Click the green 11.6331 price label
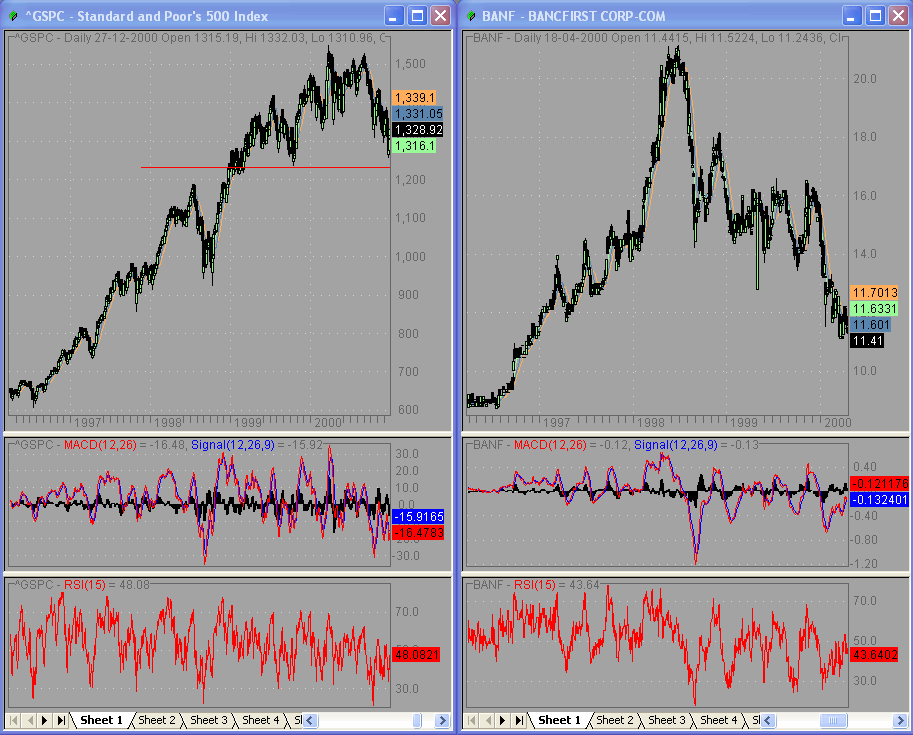The image size is (913, 735). click(x=875, y=309)
